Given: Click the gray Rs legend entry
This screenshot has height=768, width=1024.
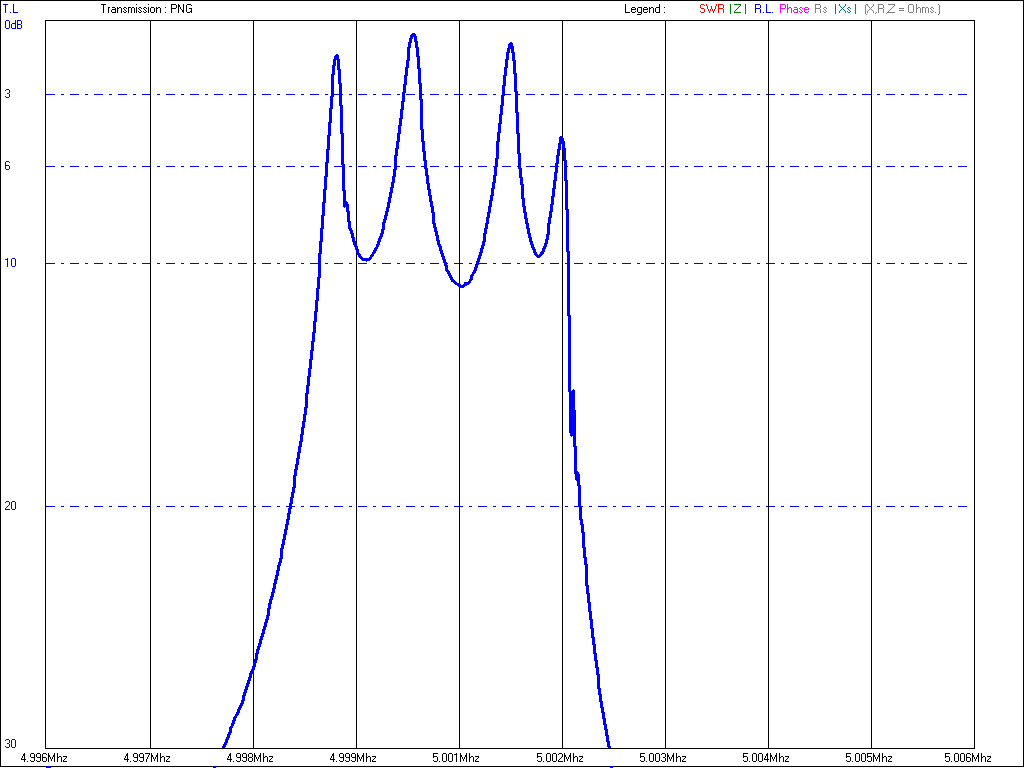Looking at the screenshot, I should click(821, 9).
